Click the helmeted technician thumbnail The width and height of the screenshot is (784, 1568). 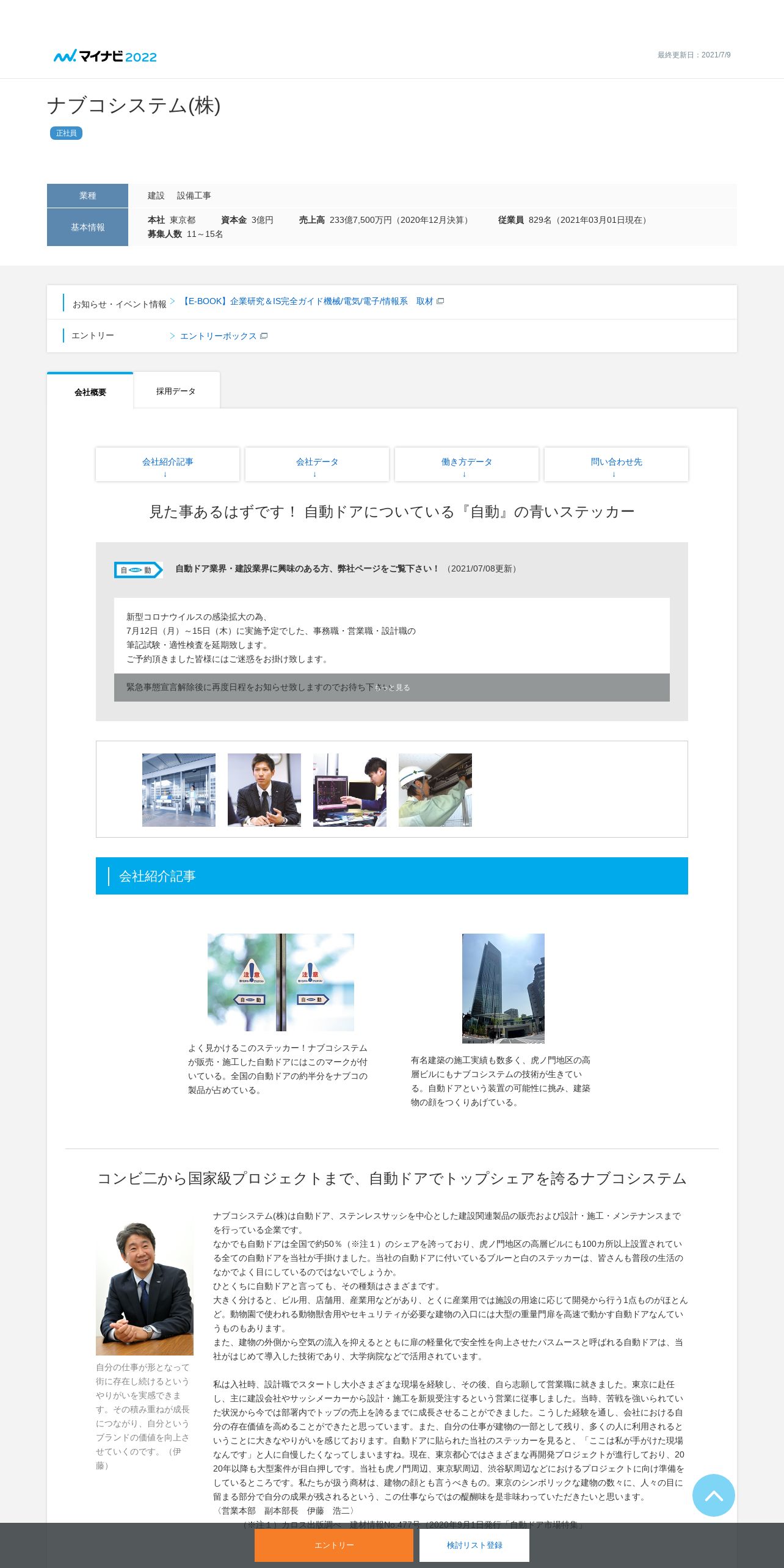[435, 790]
